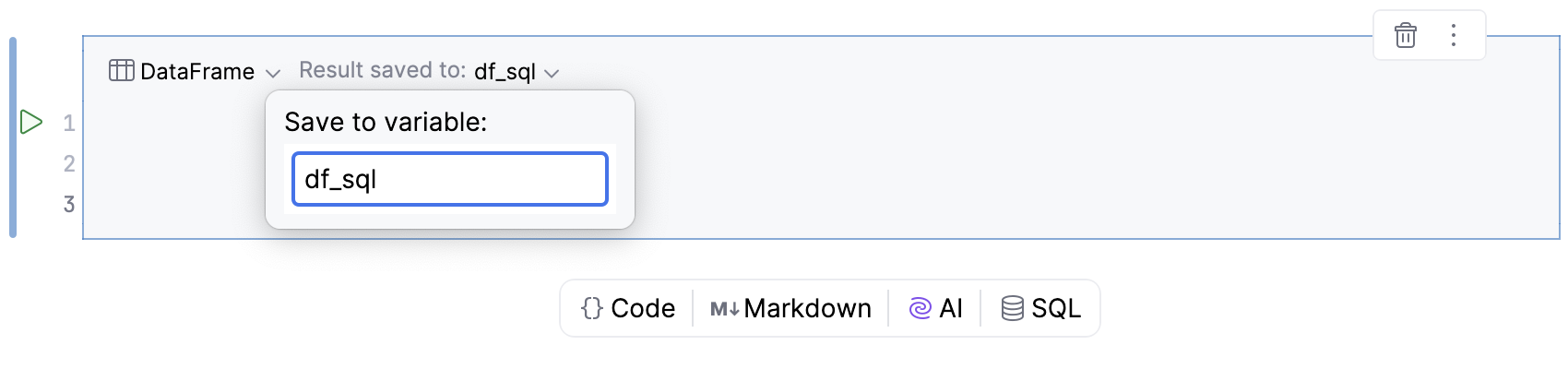Run the SQL cell with the green play icon

point(31,122)
